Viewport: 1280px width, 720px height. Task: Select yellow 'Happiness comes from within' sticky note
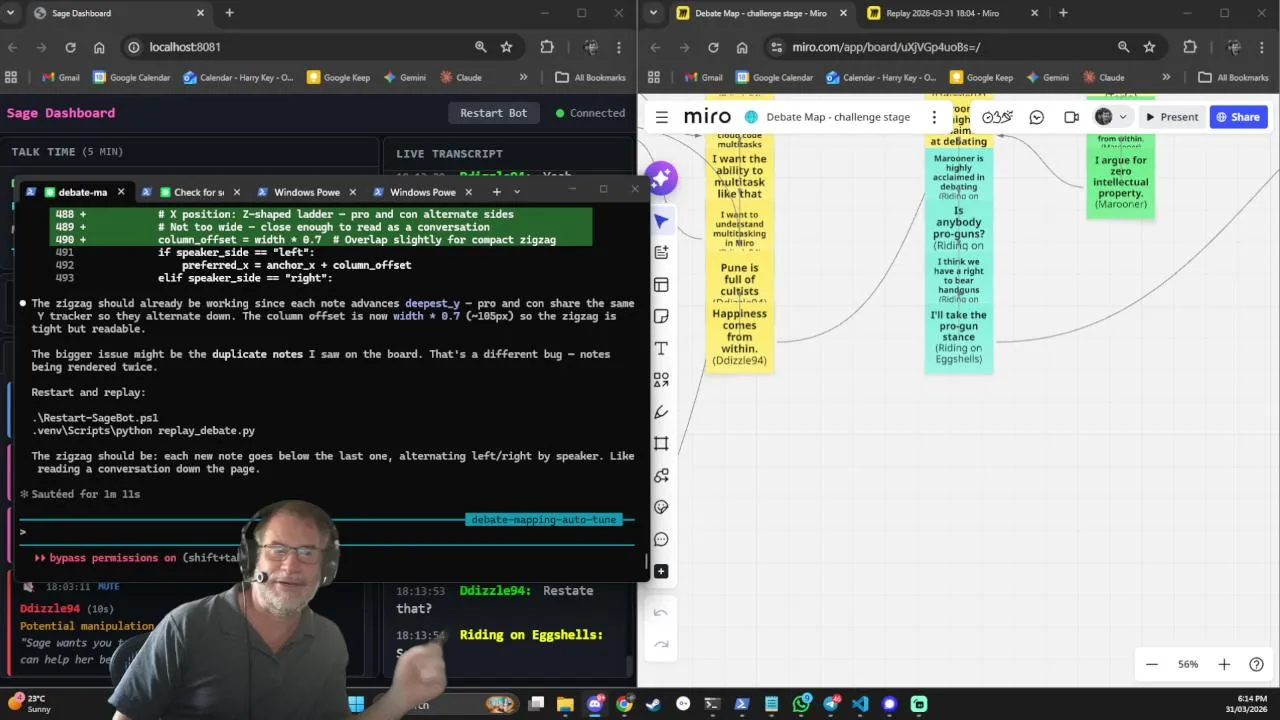tap(739, 337)
